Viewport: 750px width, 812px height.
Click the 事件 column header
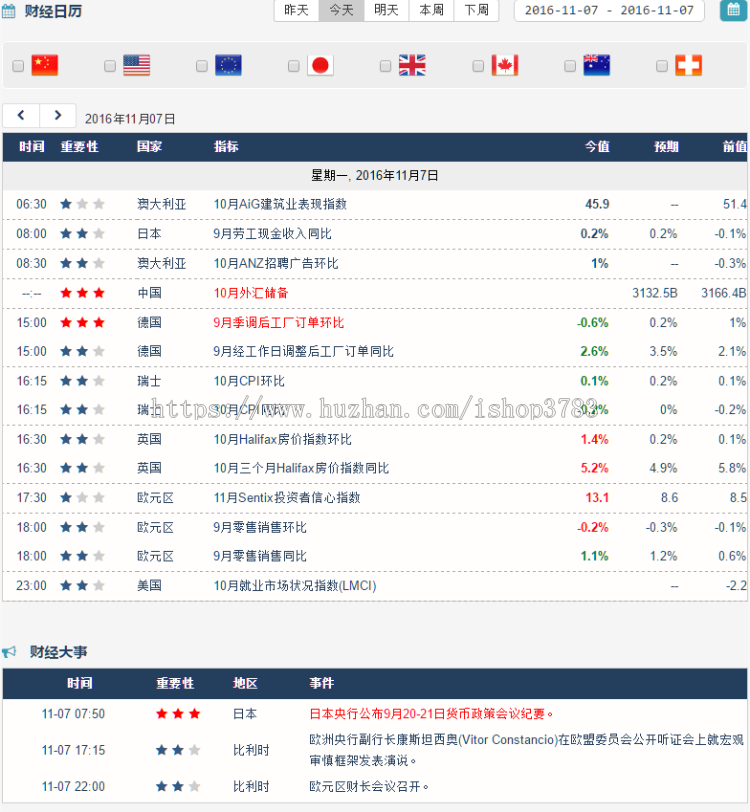[x=322, y=684]
